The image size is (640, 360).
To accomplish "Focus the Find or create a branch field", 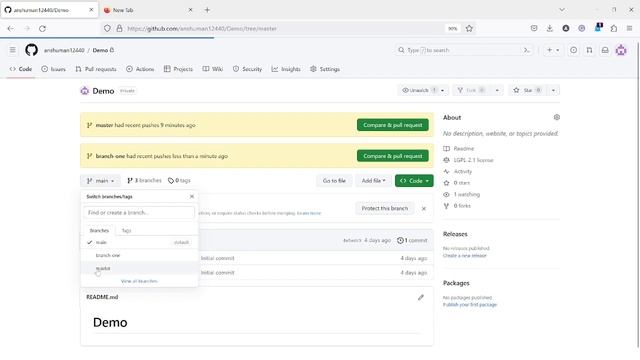I will pos(139,213).
